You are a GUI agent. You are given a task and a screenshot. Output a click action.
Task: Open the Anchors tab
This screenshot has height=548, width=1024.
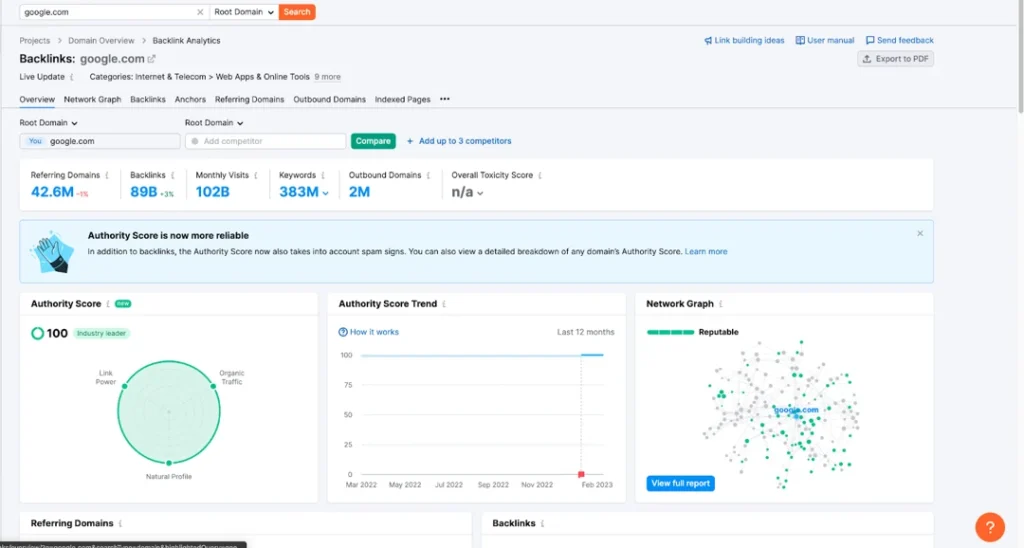tap(190, 99)
